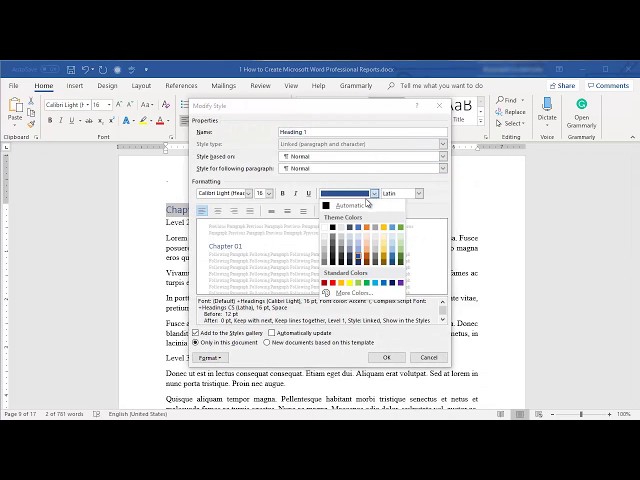Open the Style type dropdown
The width and height of the screenshot is (640, 480).
pyautogui.click(x=443, y=144)
